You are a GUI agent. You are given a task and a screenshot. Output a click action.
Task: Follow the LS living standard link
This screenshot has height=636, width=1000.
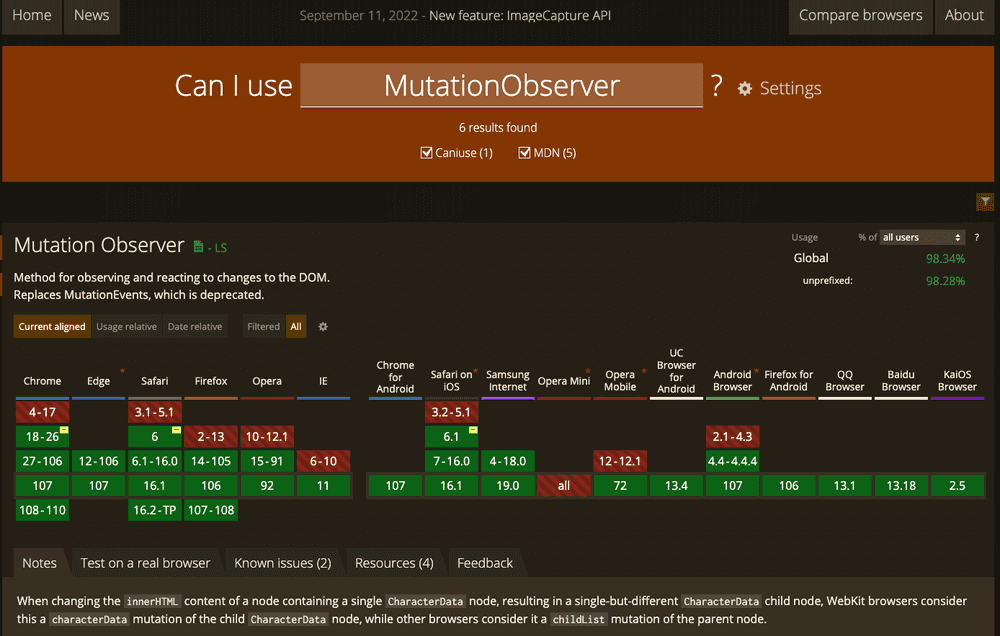pos(222,246)
